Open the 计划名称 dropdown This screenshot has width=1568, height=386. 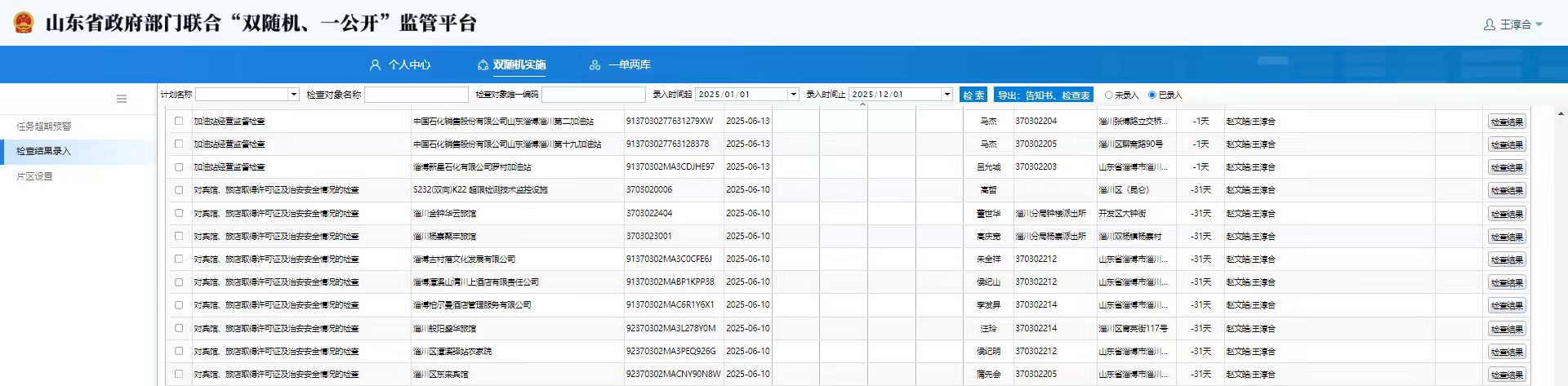click(294, 95)
